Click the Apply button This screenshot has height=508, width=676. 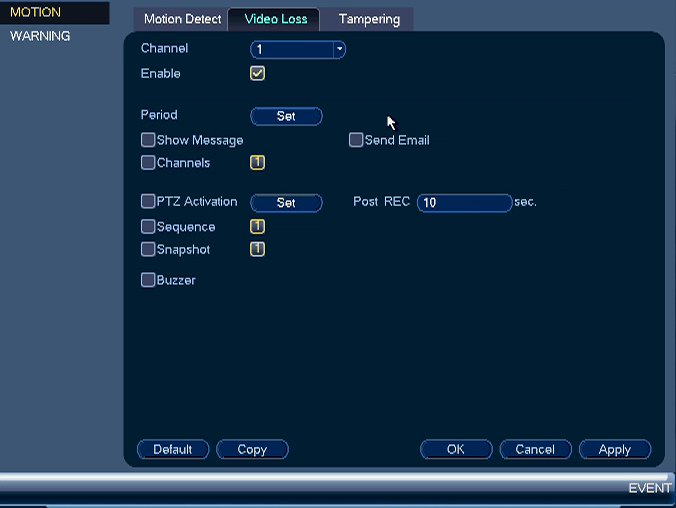[615, 449]
